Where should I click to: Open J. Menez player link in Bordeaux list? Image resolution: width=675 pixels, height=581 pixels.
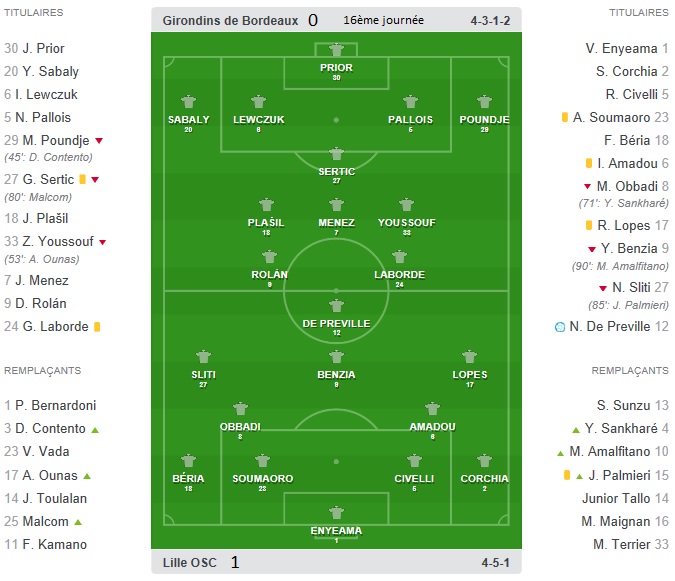click(x=42, y=281)
